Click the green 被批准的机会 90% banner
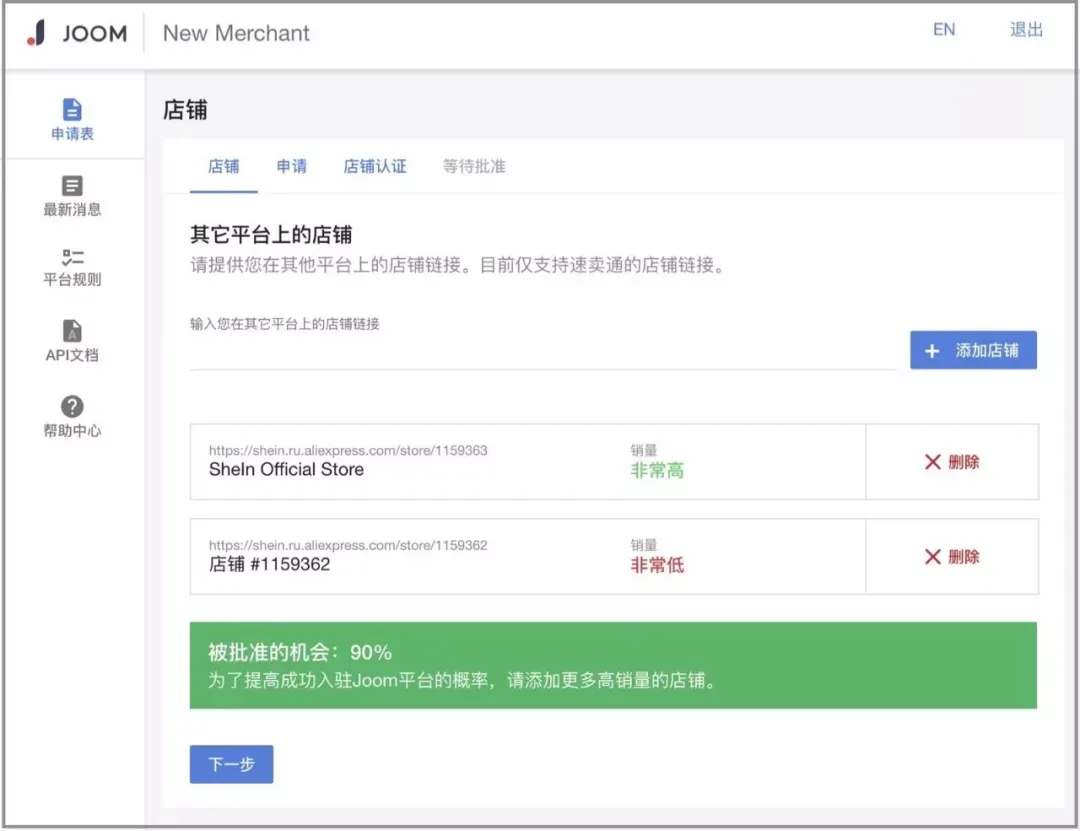This screenshot has height=831, width=1080. [x=613, y=666]
